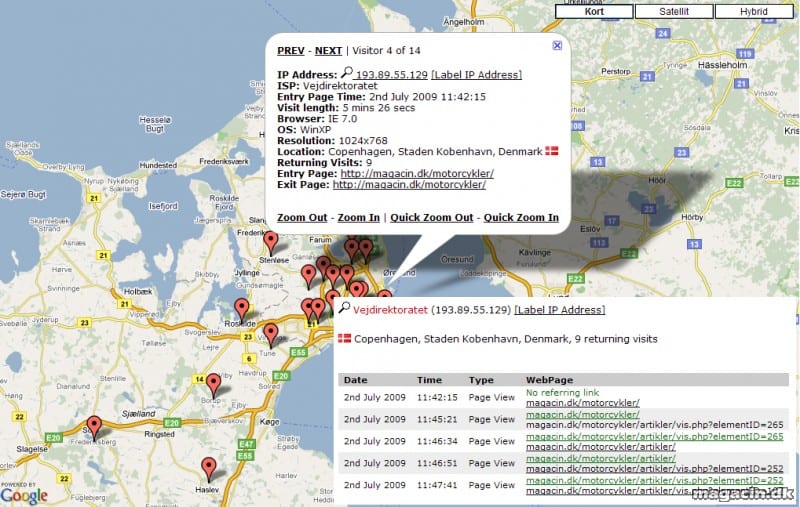Click 'Visit length: 5 mins 26 secs' line
This screenshot has height=507, width=800.
(346, 108)
